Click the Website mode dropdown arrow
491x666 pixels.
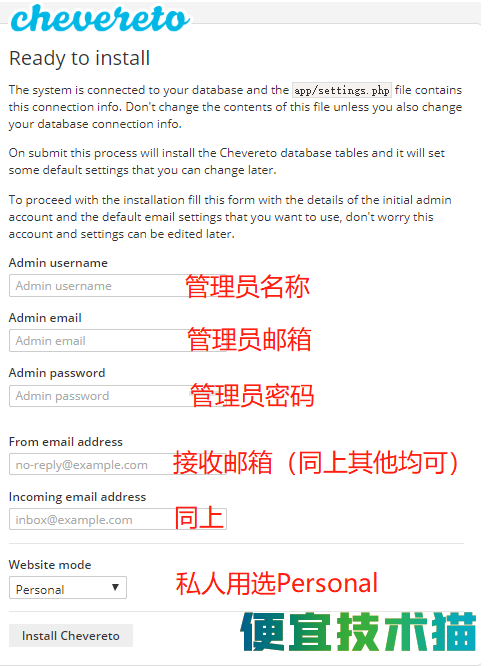115,587
